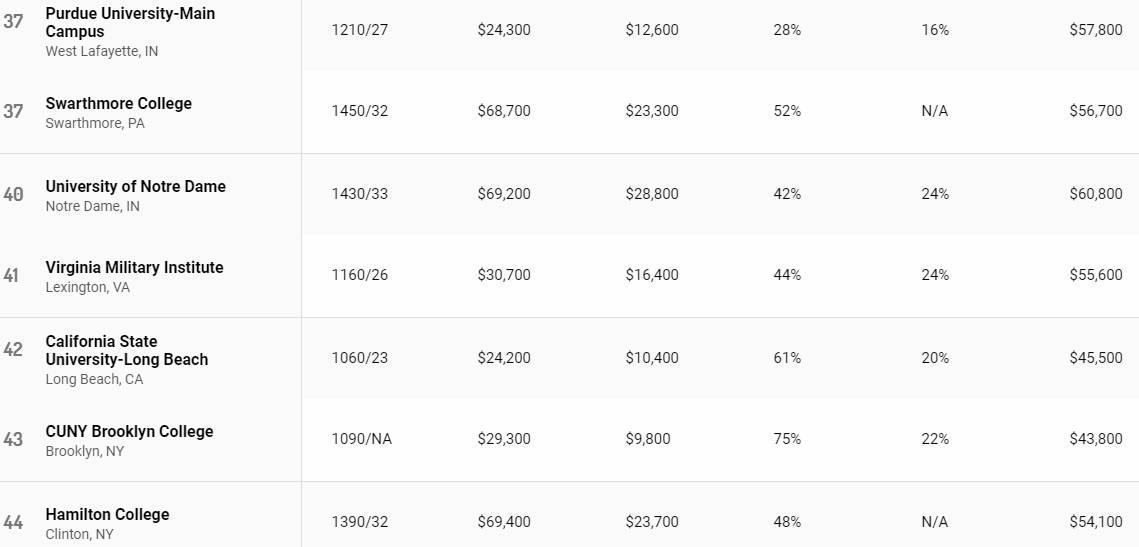The width and height of the screenshot is (1139, 547).
Task: Click the Hamilton College link
Action: [x=107, y=514]
